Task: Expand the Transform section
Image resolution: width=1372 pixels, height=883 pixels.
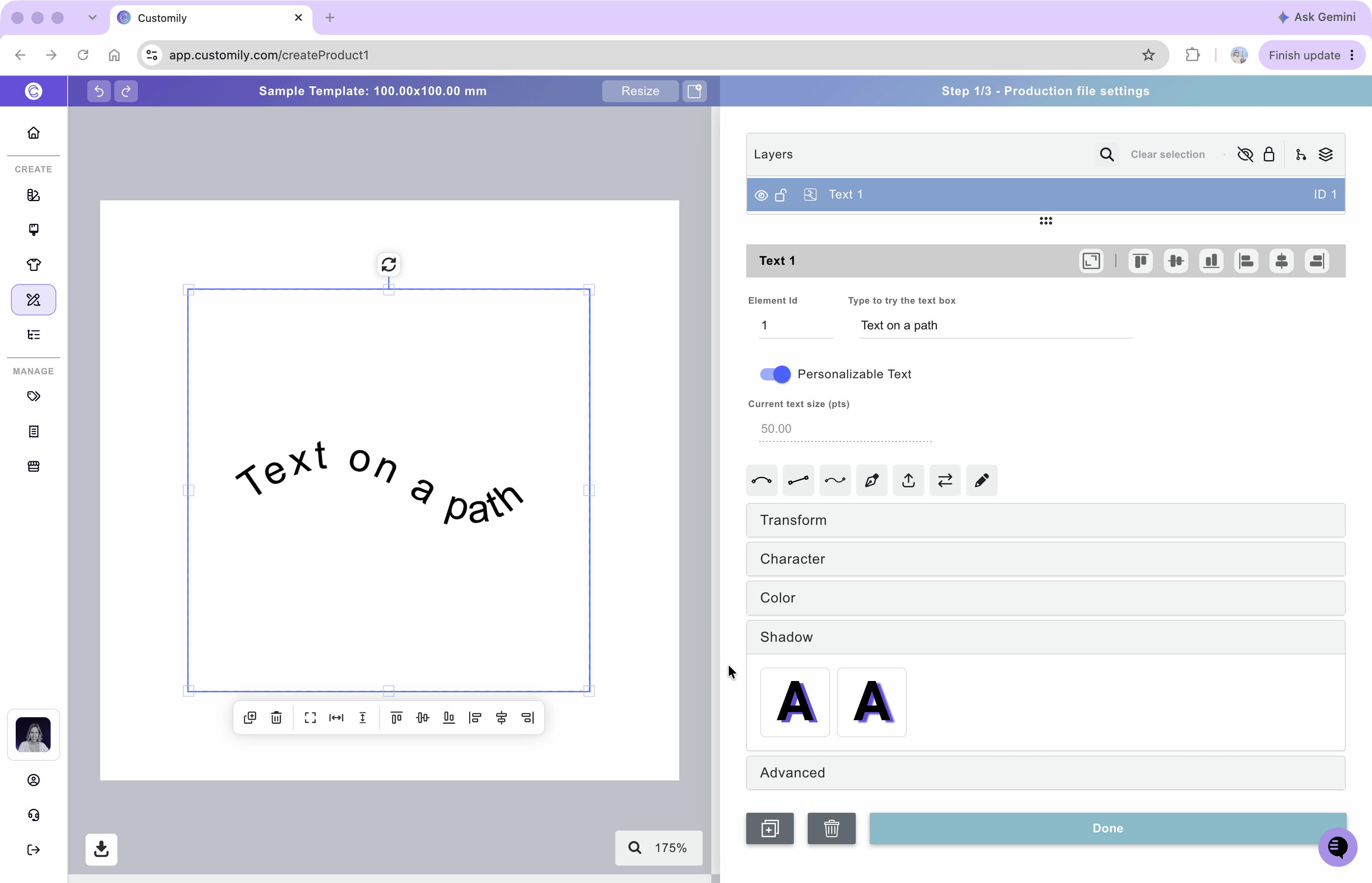Action: (x=1046, y=520)
